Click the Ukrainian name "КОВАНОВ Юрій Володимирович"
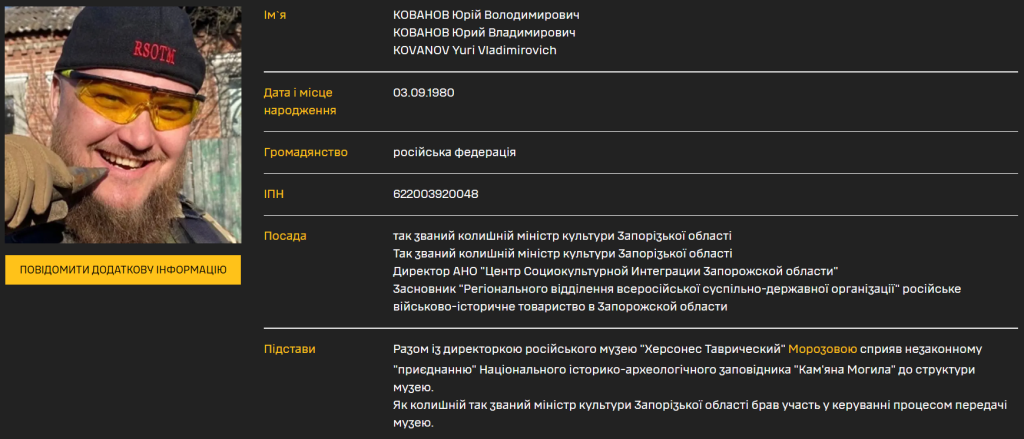1024x439 pixels. (486, 16)
